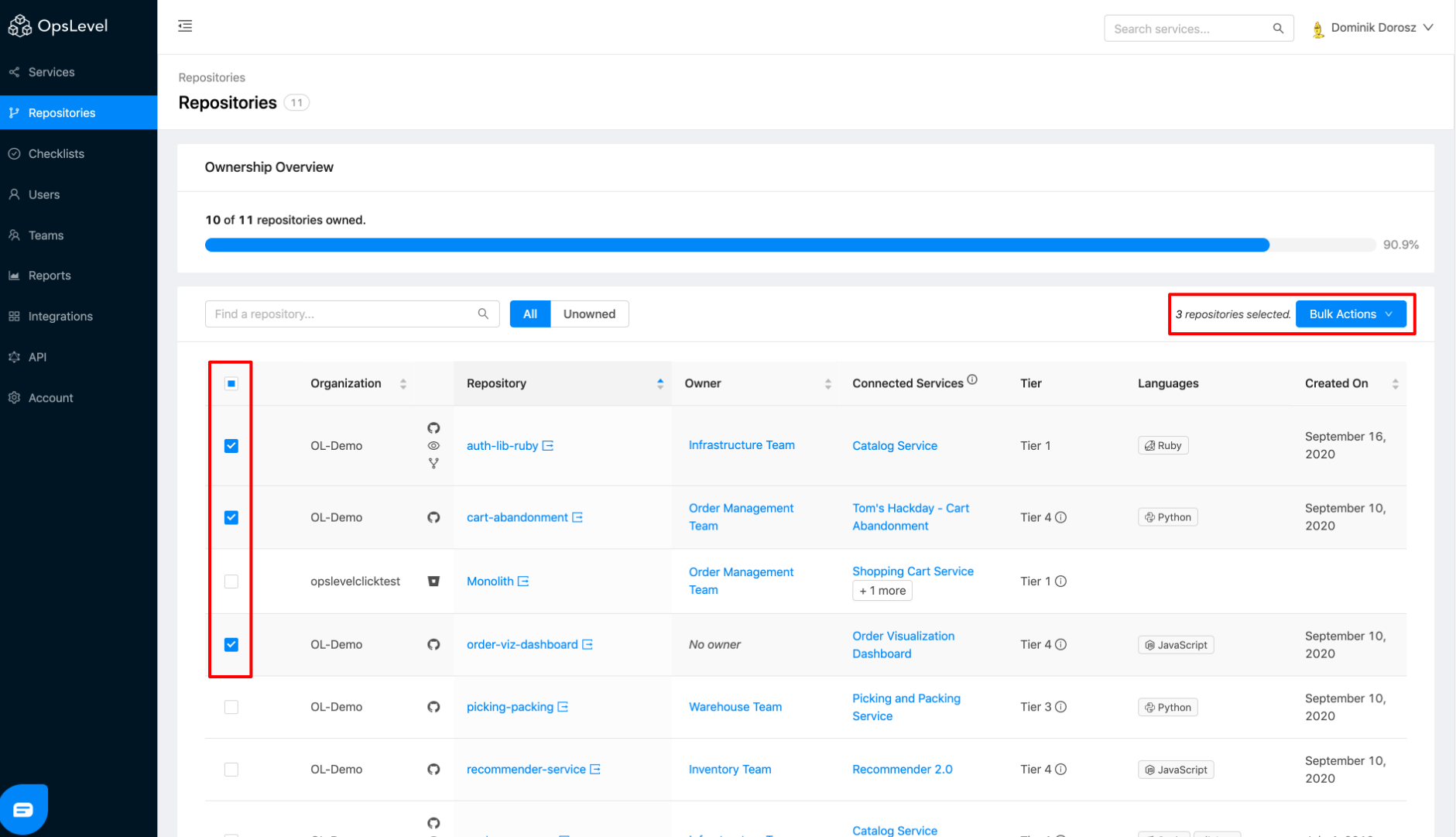Open Dominik Dorosz user menu
Viewport: 1456px width, 837px height.
tap(1372, 28)
